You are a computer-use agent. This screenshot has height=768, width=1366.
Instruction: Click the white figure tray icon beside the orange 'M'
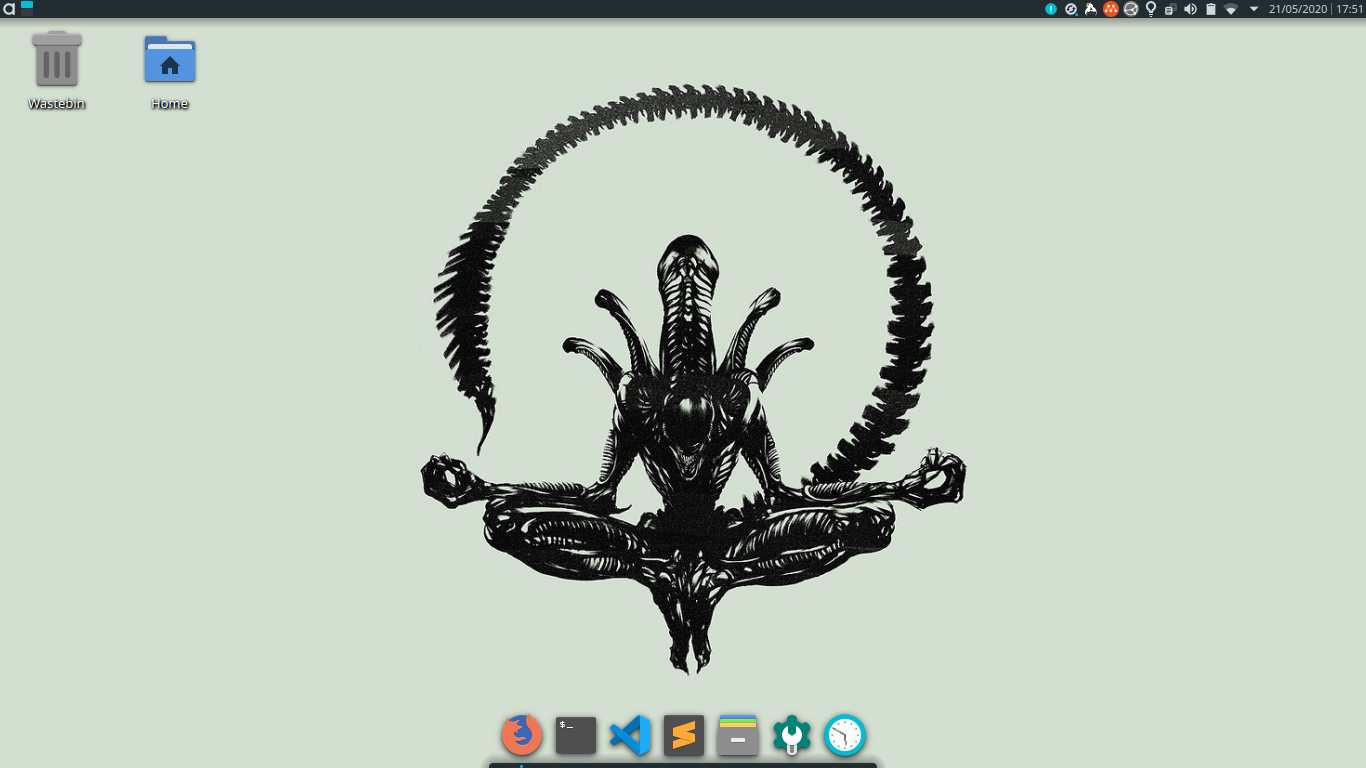pos(1090,9)
